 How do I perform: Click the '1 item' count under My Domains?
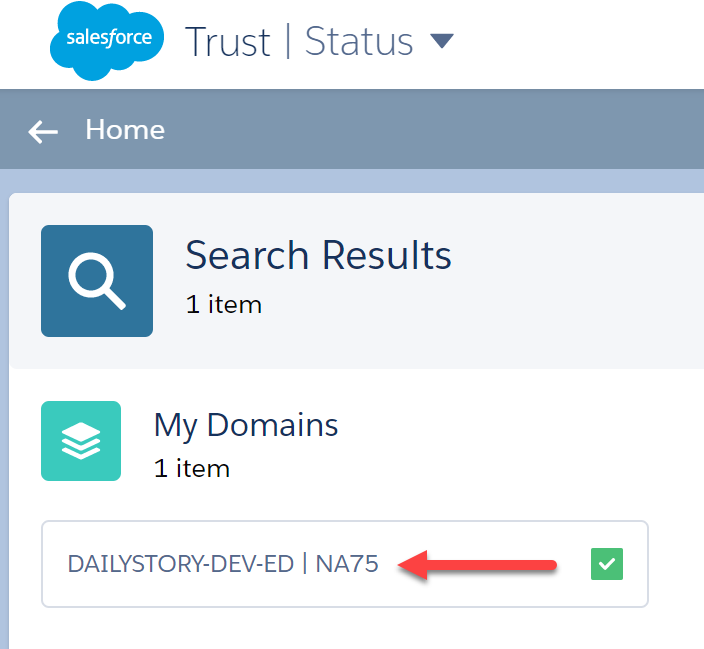(x=192, y=469)
